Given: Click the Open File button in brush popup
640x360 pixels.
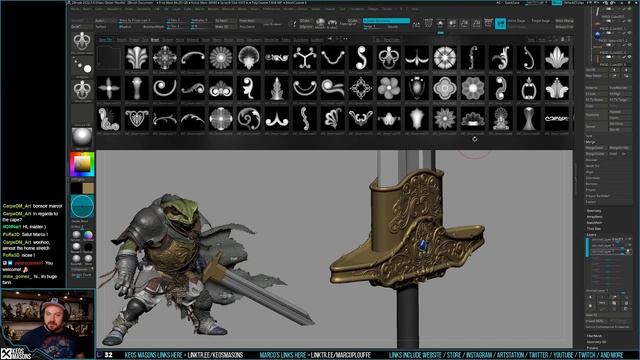Looking at the screenshot, I should click(105, 40).
